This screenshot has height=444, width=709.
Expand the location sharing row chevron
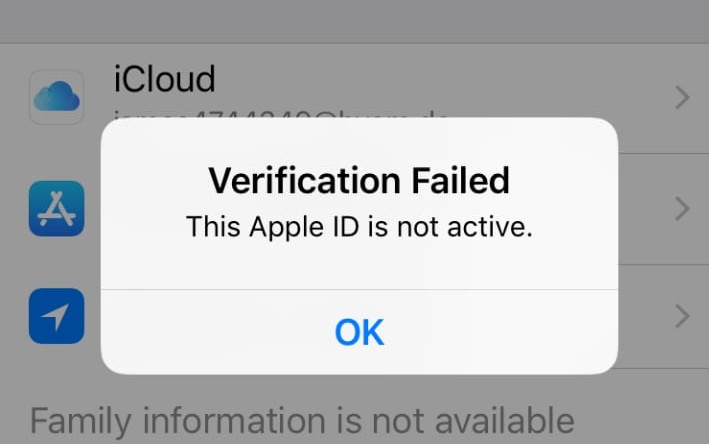coord(682,316)
